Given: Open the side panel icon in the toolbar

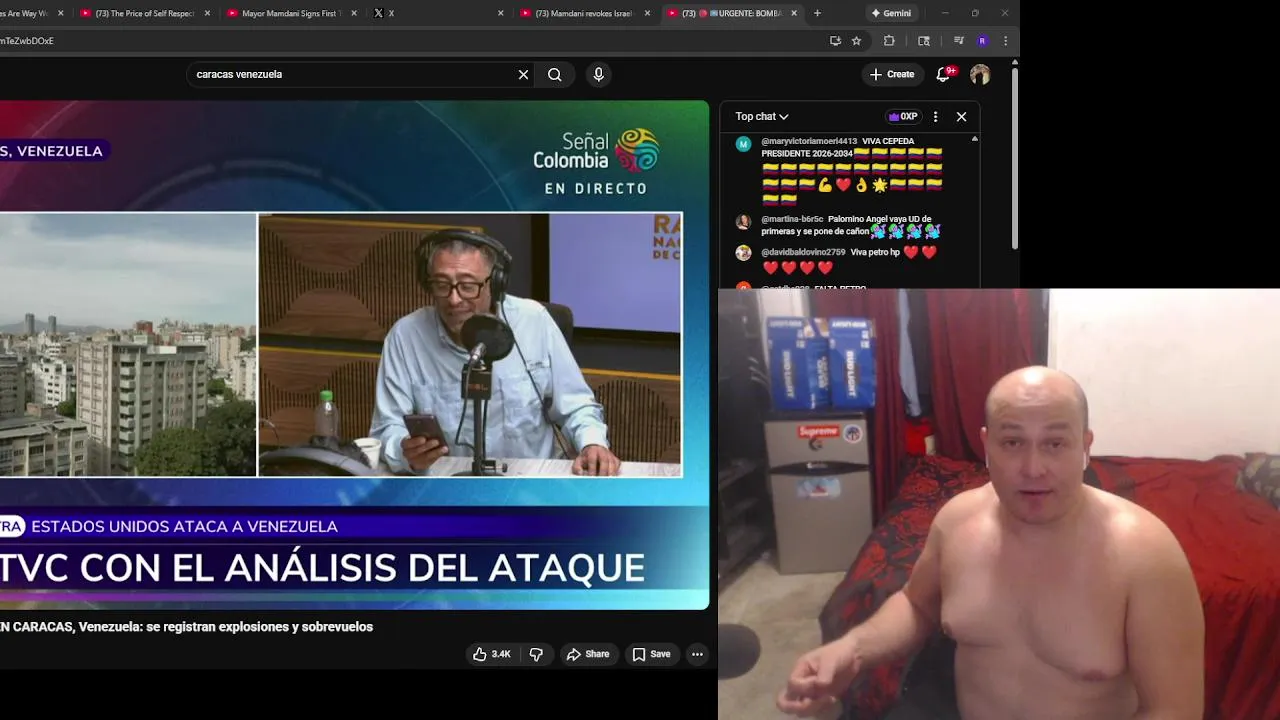Looking at the screenshot, I should [924, 41].
